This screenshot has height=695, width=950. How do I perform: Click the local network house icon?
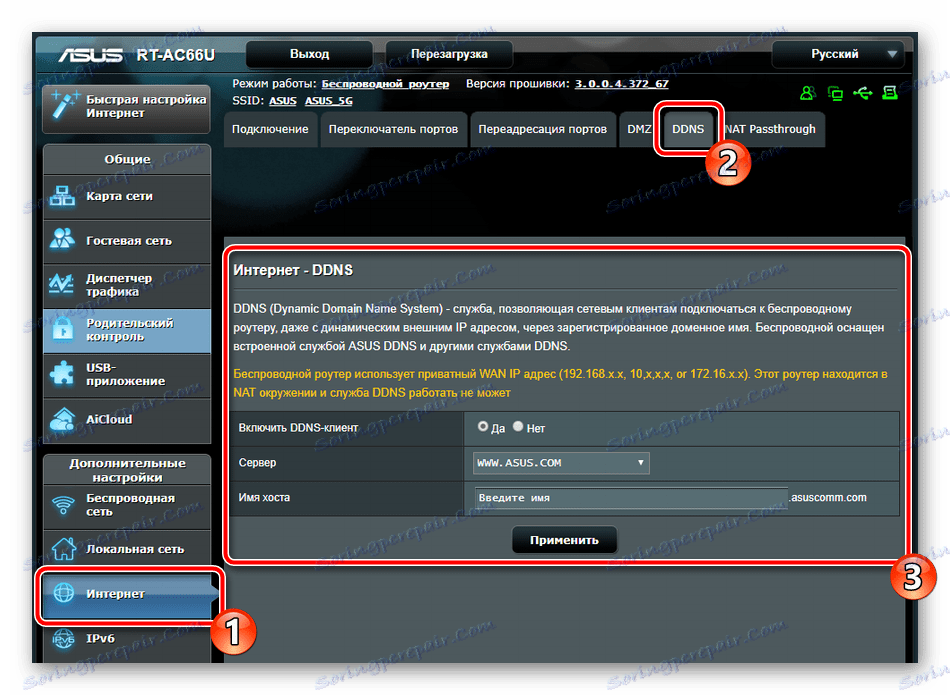[x=64, y=548]
